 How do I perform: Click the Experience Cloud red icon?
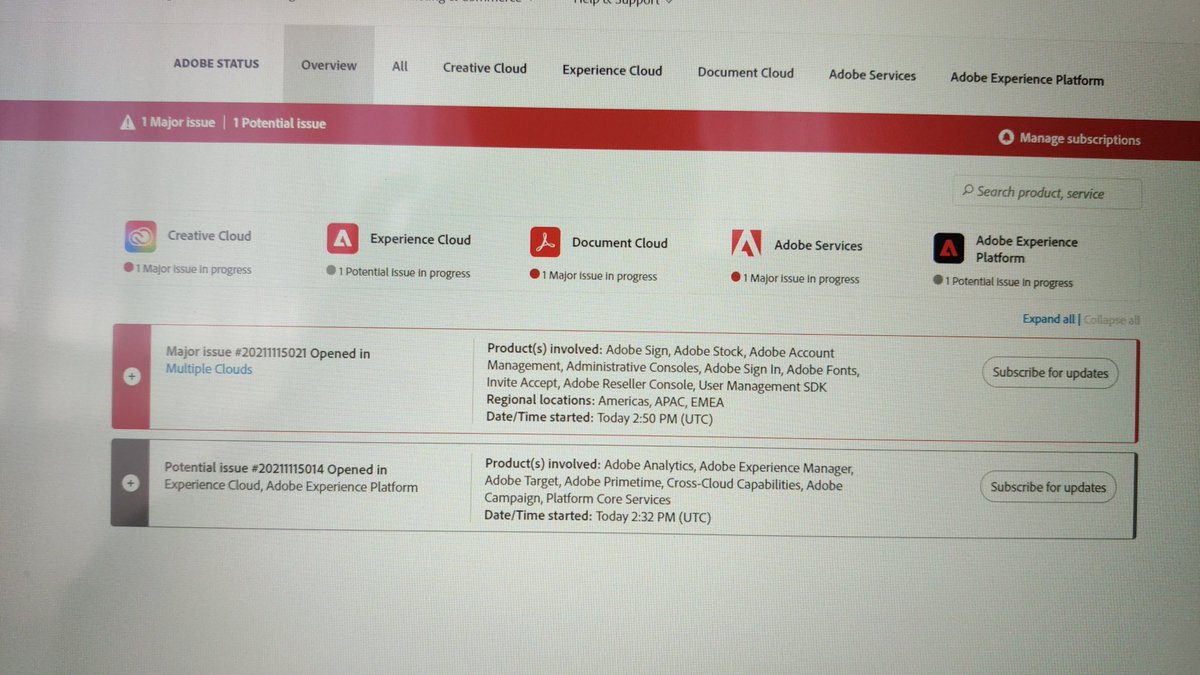click(x=342, y=239)
